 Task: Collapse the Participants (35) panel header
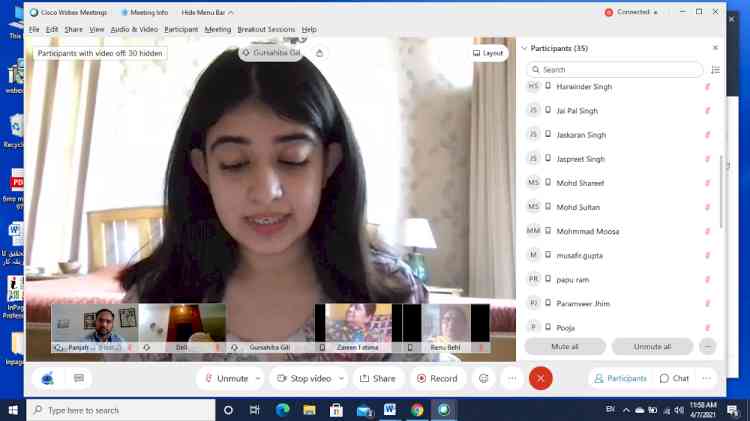[x=524, y=47]
